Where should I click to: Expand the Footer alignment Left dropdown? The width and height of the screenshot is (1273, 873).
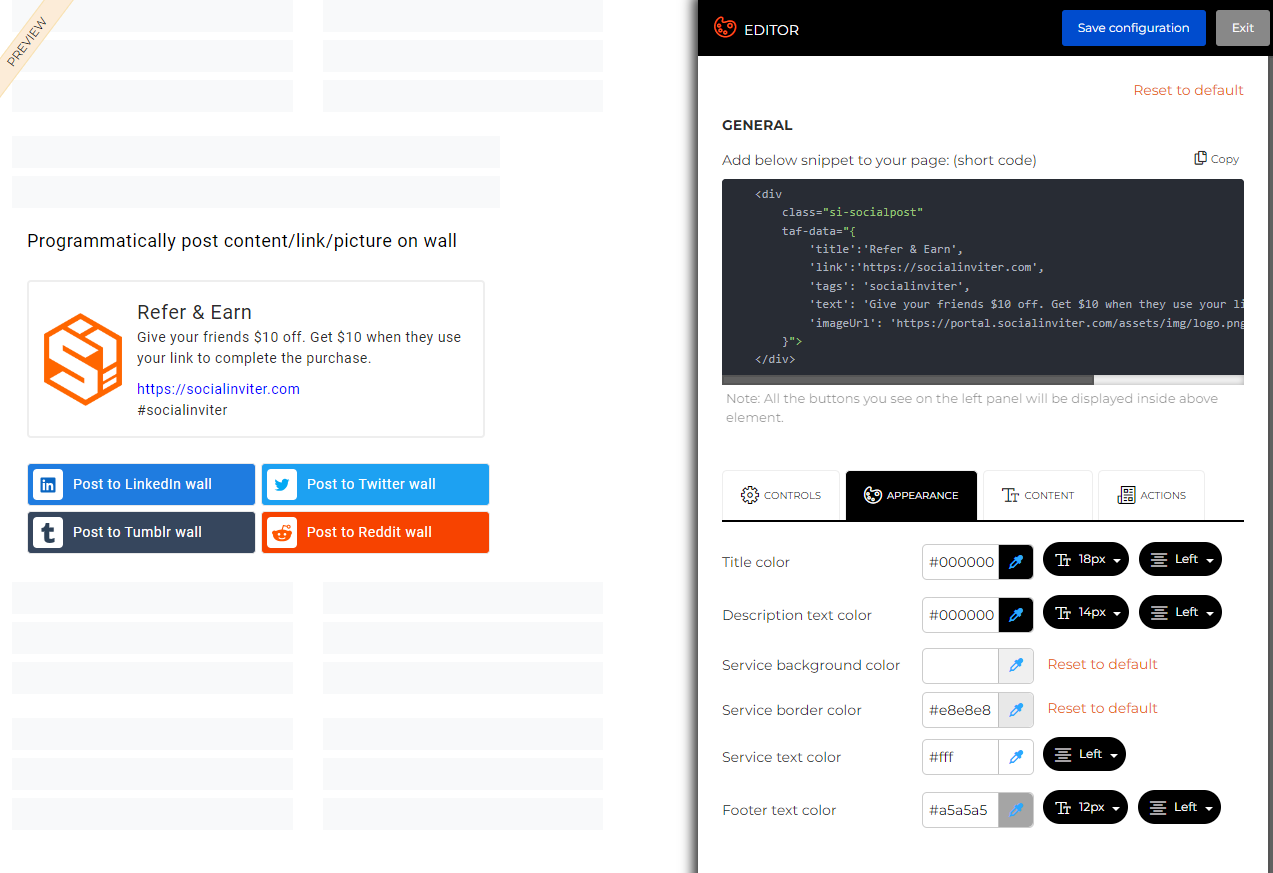(1179, 807)
